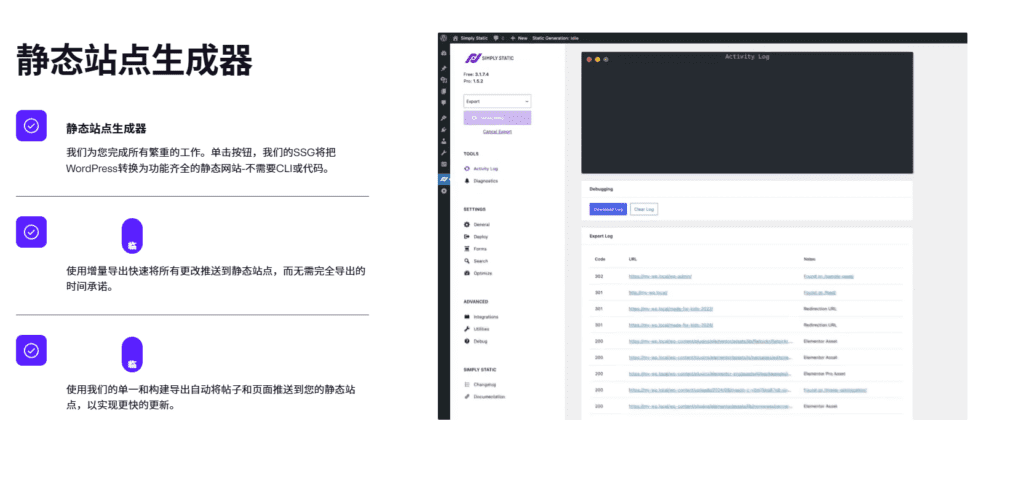The width and height of the screenshot is (1024, 483).
Task: Open the Documentation link
Action: click(490, 397)
